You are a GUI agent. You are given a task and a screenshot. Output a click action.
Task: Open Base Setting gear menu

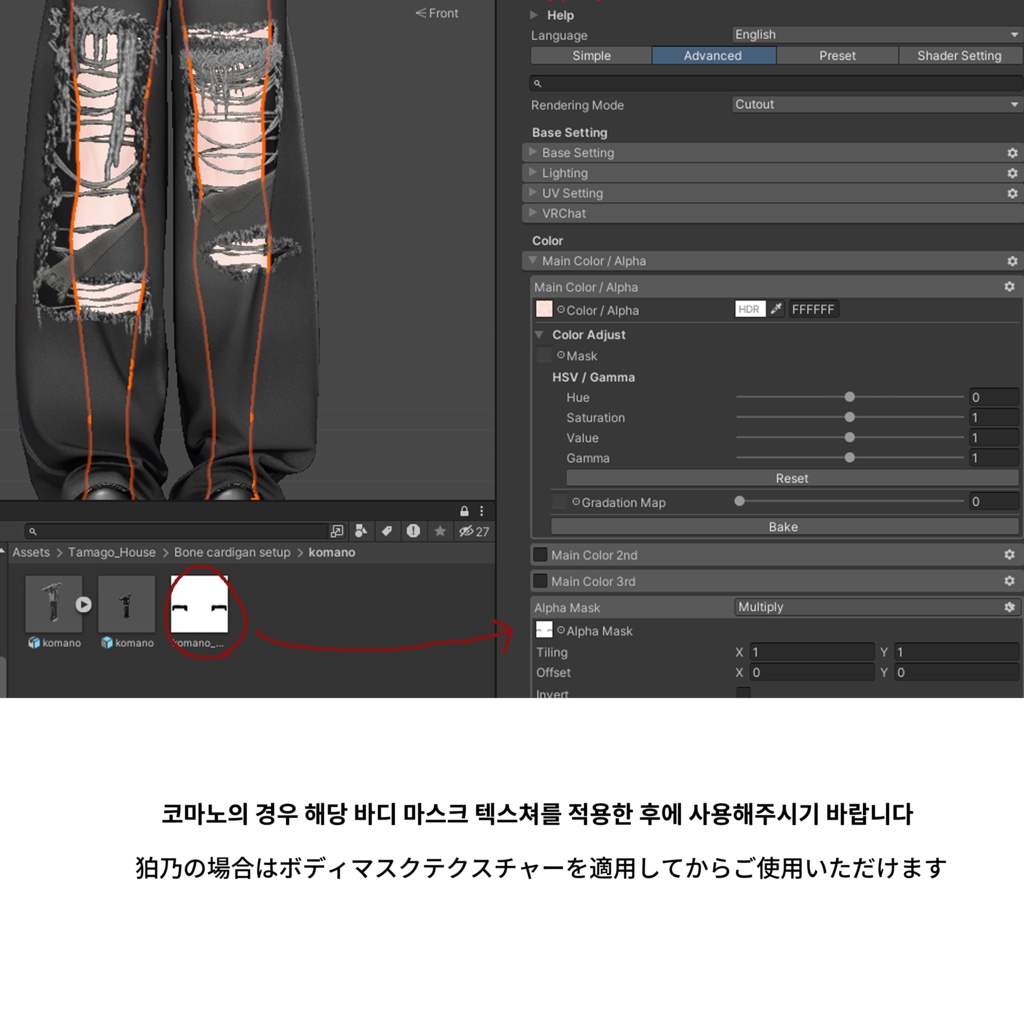[1012, 153]
